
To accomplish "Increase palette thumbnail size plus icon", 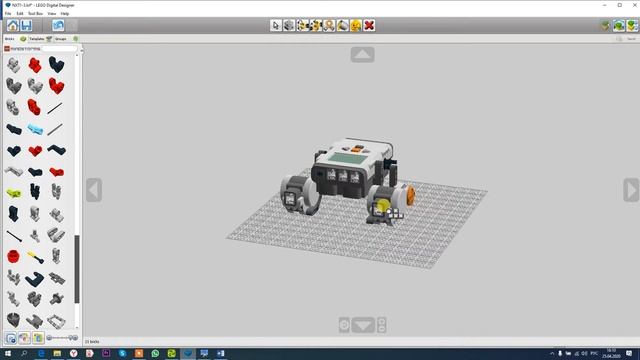I will pos(76,338).
